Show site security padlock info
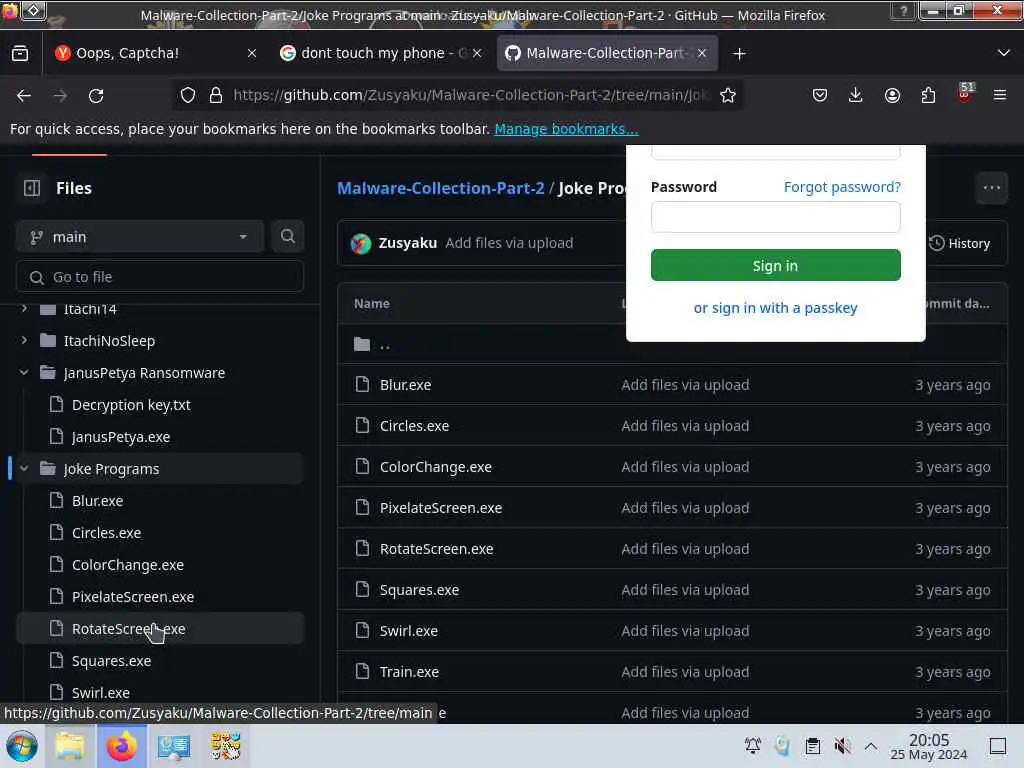1024x768 pixels. [x=216, y=95]
